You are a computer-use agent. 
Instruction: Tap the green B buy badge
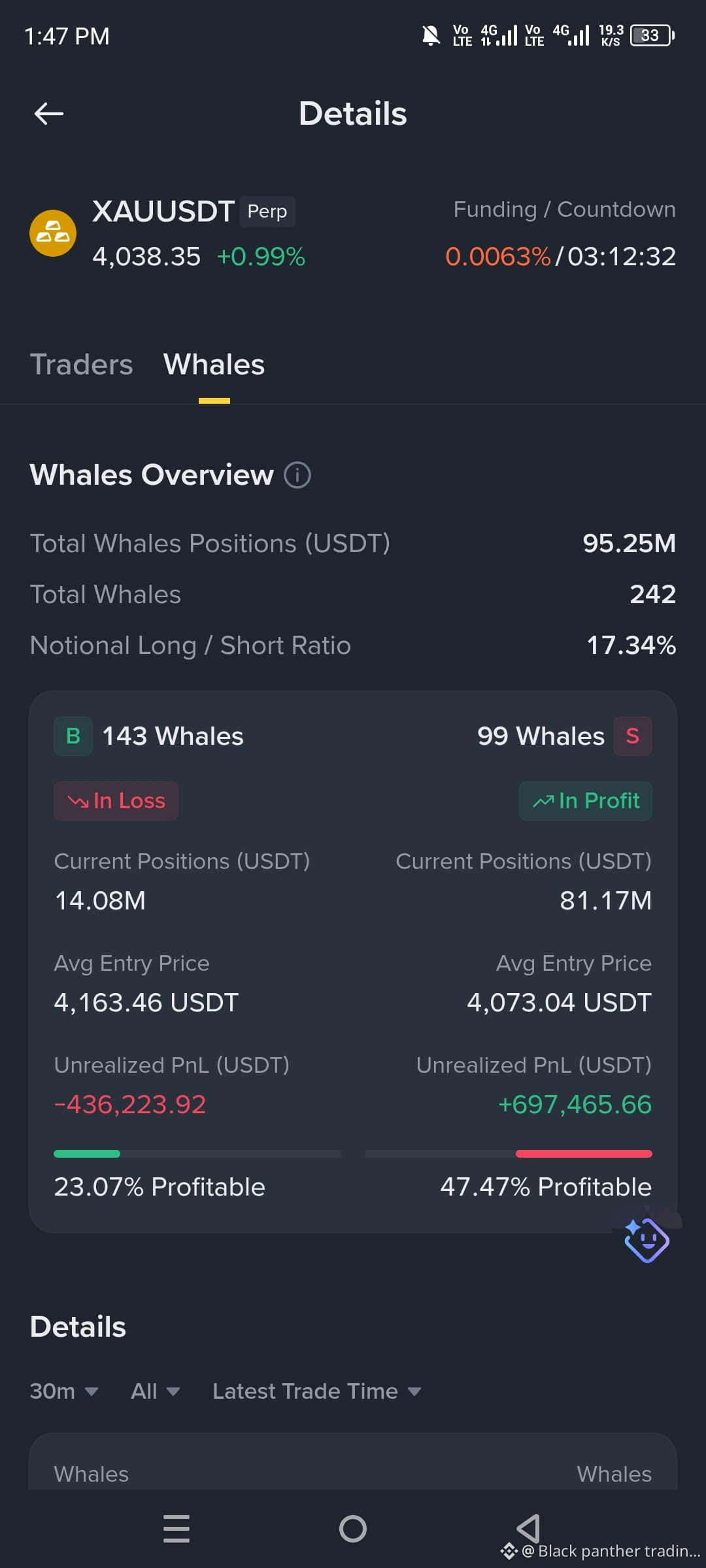coord(73,736)
